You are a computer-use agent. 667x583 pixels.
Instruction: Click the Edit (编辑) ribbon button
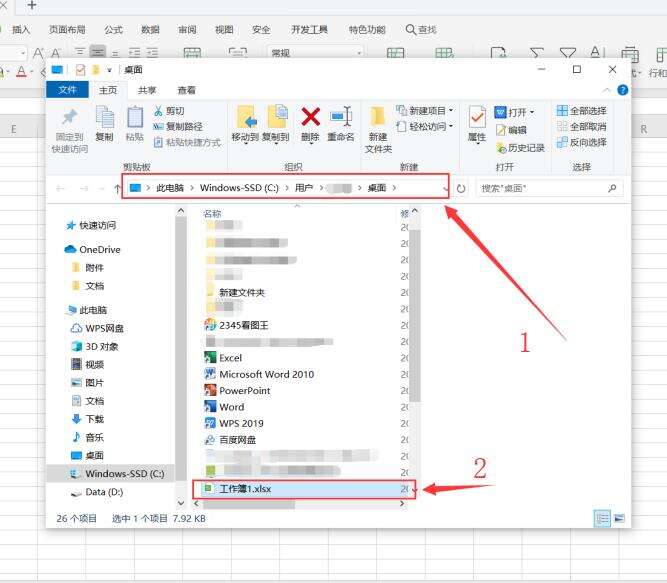[511, 130]
